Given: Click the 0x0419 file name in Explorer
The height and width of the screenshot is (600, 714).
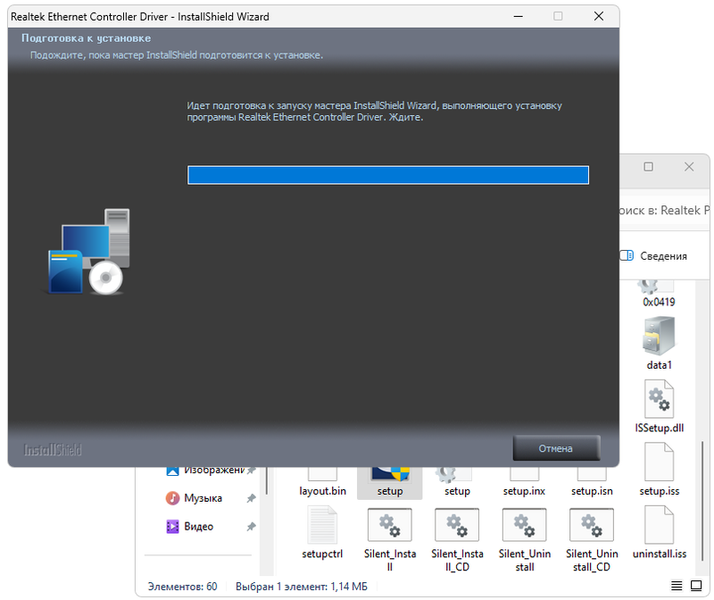Looking at the screenshot, I should pyautogui.click(x=659, y=302).
